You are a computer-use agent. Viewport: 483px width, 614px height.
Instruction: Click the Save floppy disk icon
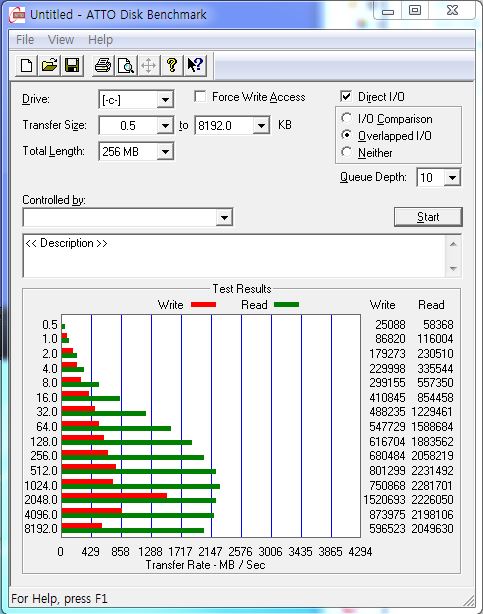[72, 65]
